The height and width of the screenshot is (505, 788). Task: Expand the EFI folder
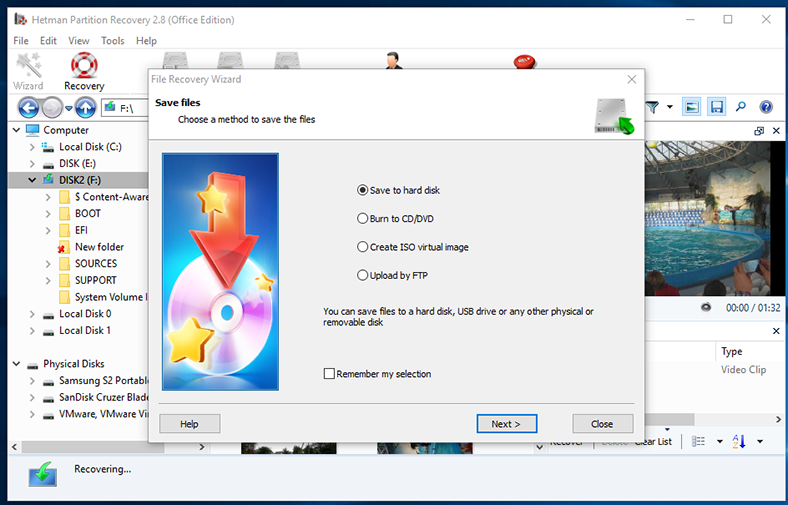tap(48, 230)
